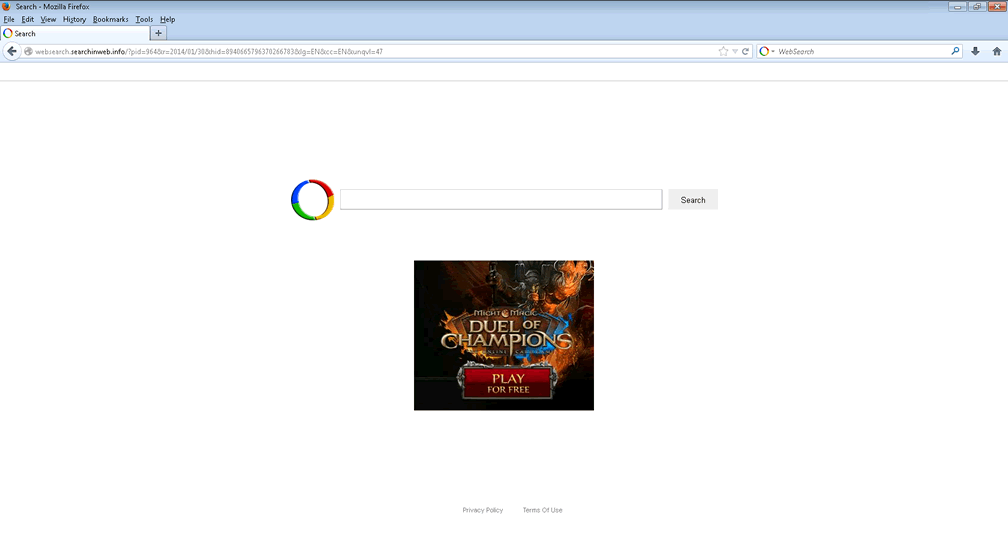Open the Privacy Policy link

click(x=482, y=510)
